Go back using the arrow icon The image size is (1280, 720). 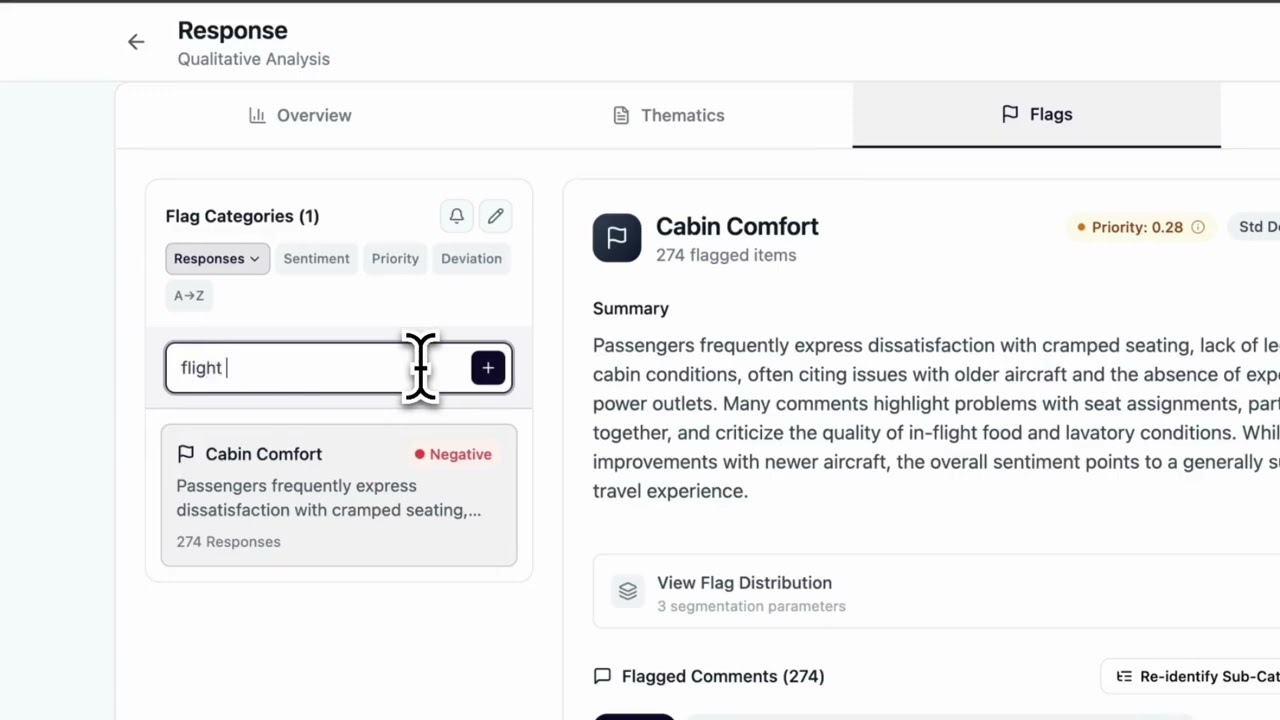[x=136, y=42]
